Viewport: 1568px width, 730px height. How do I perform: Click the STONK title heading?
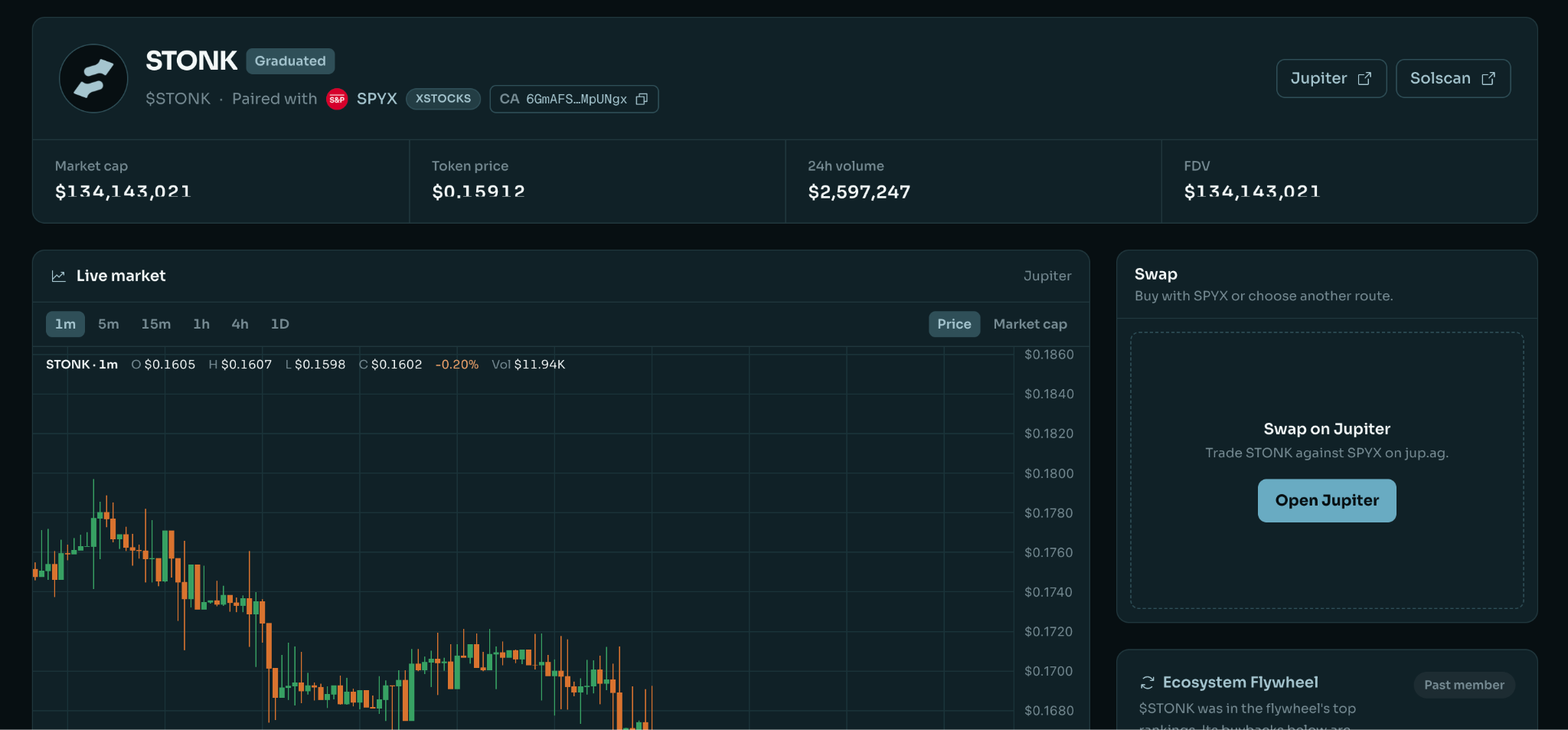pos(191,61)
